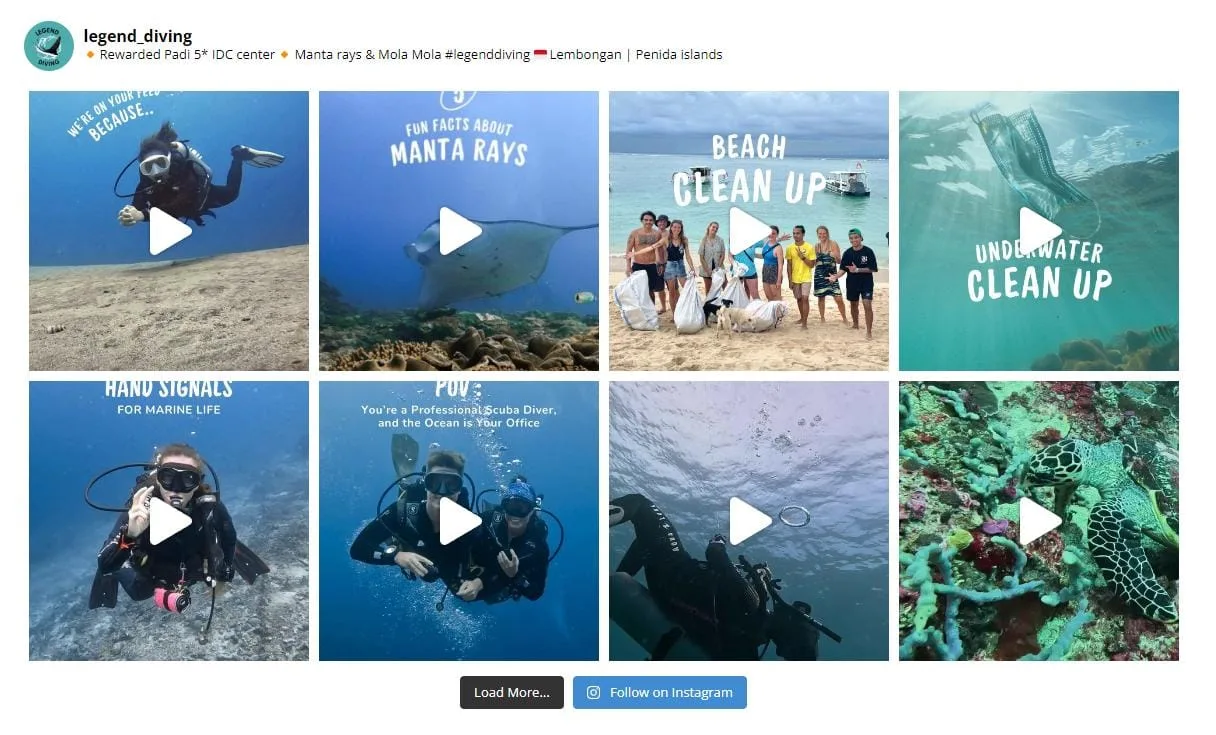This screenshot has width=1216, height=735.
Task: Click Follow on Instagram
Action: point(660,692)
